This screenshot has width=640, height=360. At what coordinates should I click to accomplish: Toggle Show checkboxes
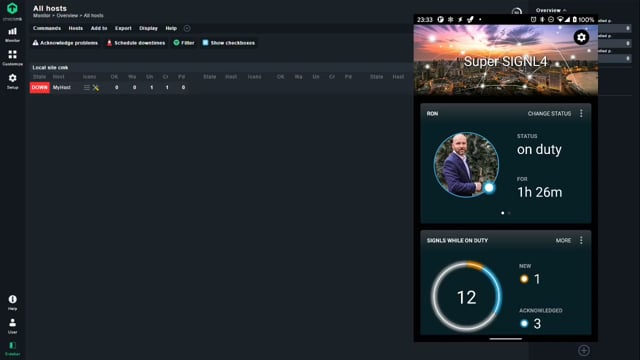click(x=229, y=43)
